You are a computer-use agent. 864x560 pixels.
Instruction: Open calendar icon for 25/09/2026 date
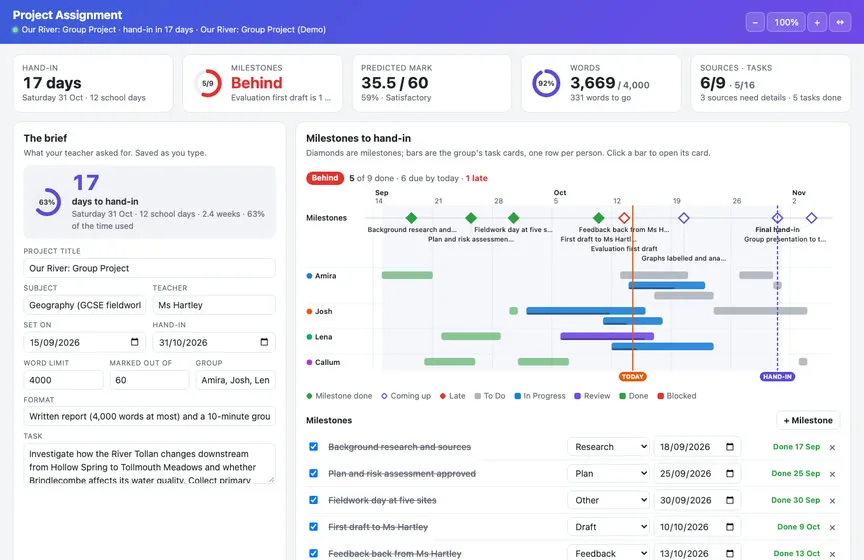(730, 473)
